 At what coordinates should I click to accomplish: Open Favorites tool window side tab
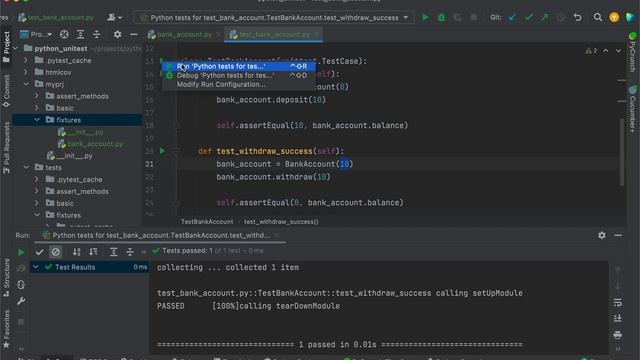tap(6, 329)
